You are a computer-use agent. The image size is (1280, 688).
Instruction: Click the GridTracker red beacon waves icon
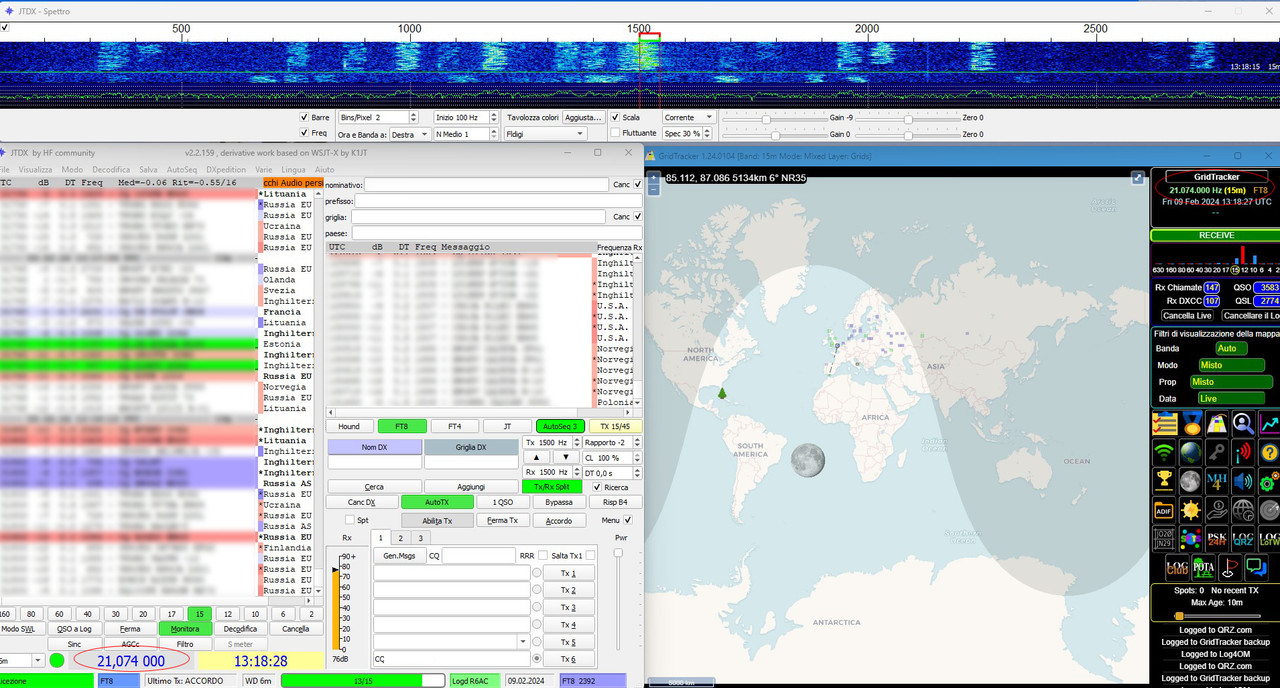(1243, 453)
